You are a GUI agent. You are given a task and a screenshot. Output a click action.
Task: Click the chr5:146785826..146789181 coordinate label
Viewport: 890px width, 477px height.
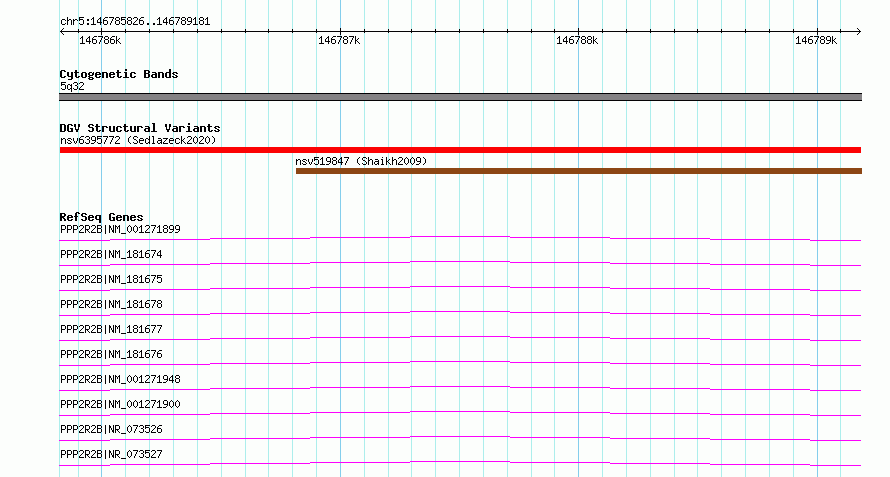[135, 22]
